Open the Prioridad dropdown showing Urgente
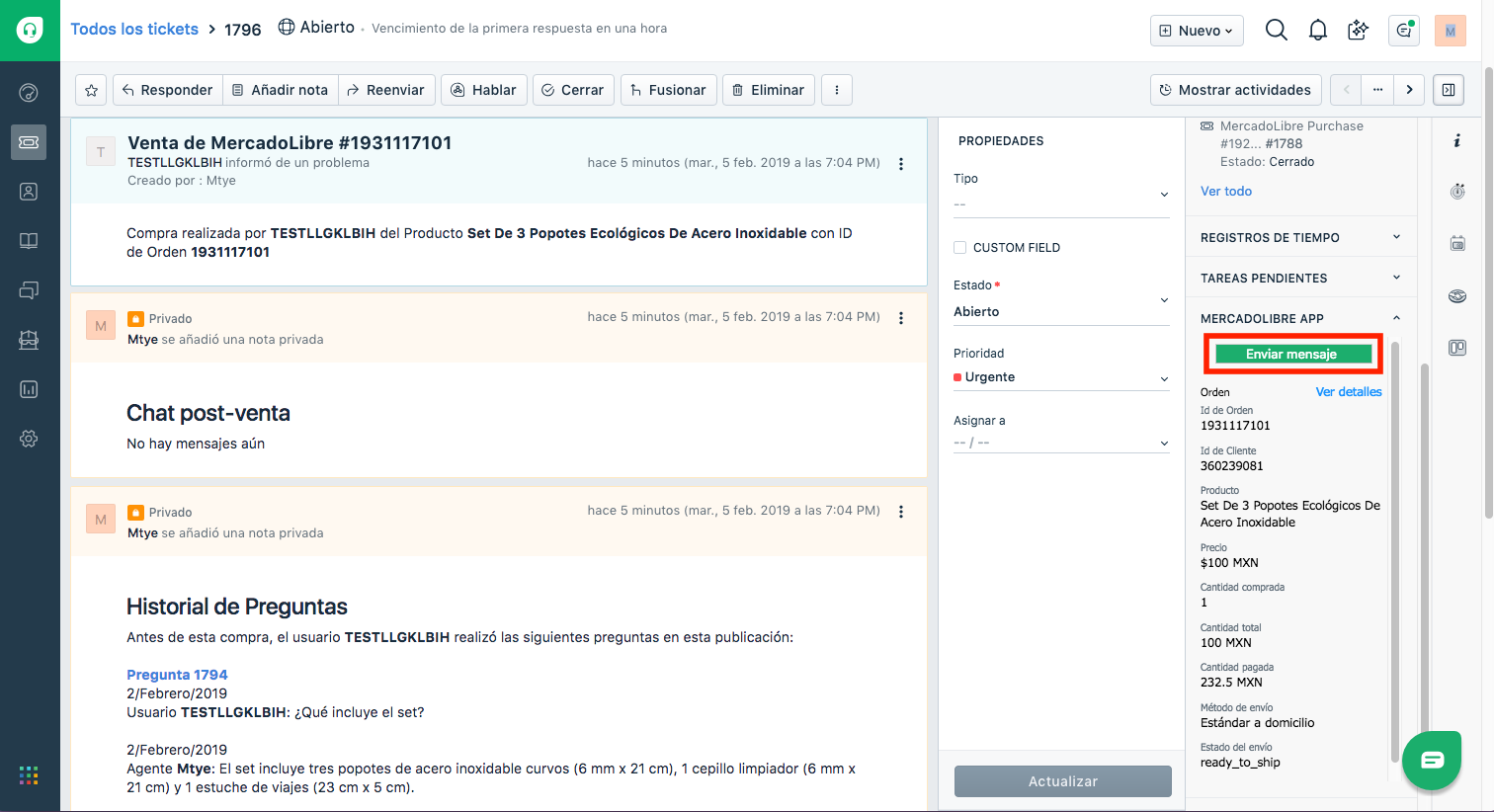This screenshot has height=812, width=1494. [1061, 377]
